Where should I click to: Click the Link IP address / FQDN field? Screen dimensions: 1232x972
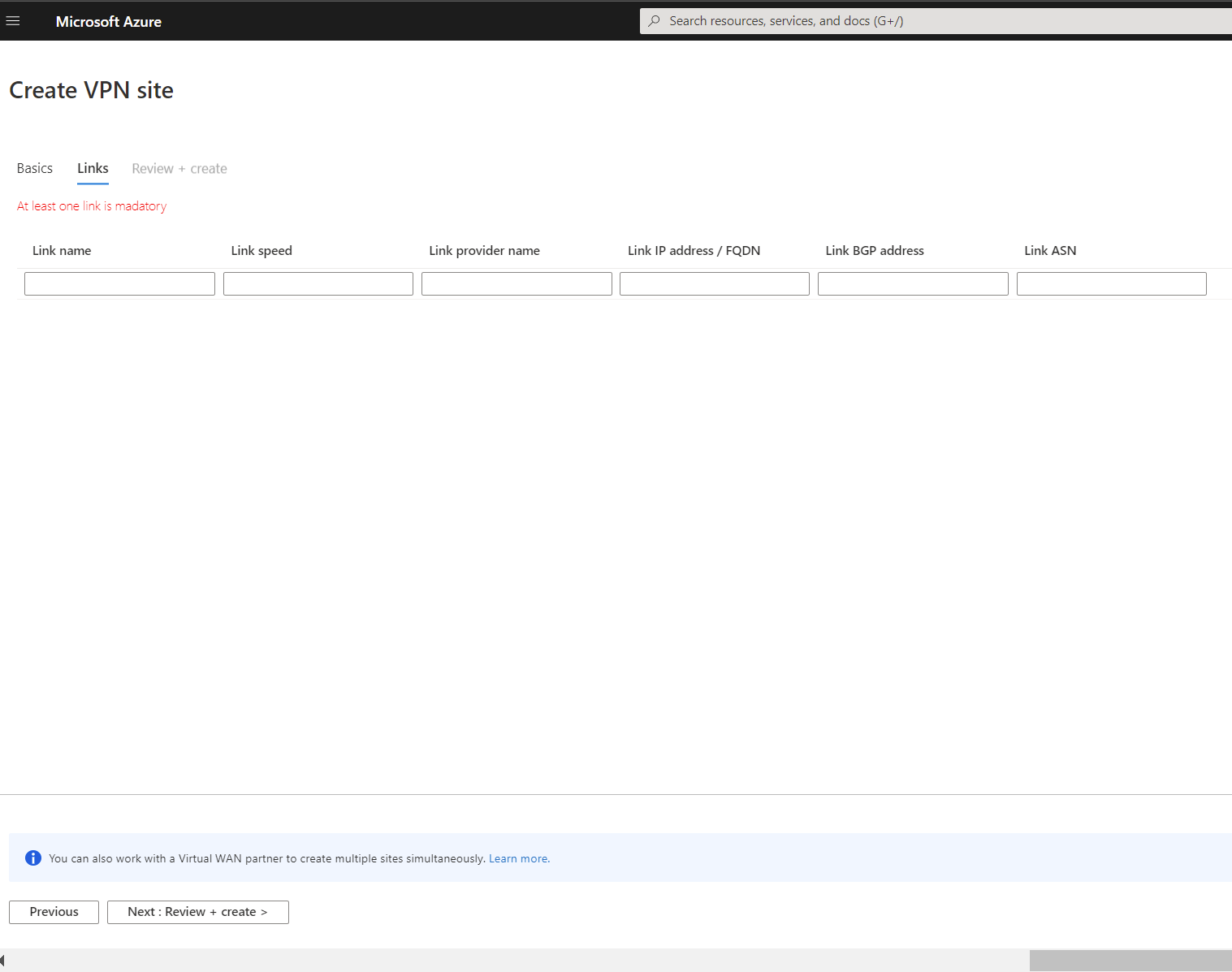point(714,283)
